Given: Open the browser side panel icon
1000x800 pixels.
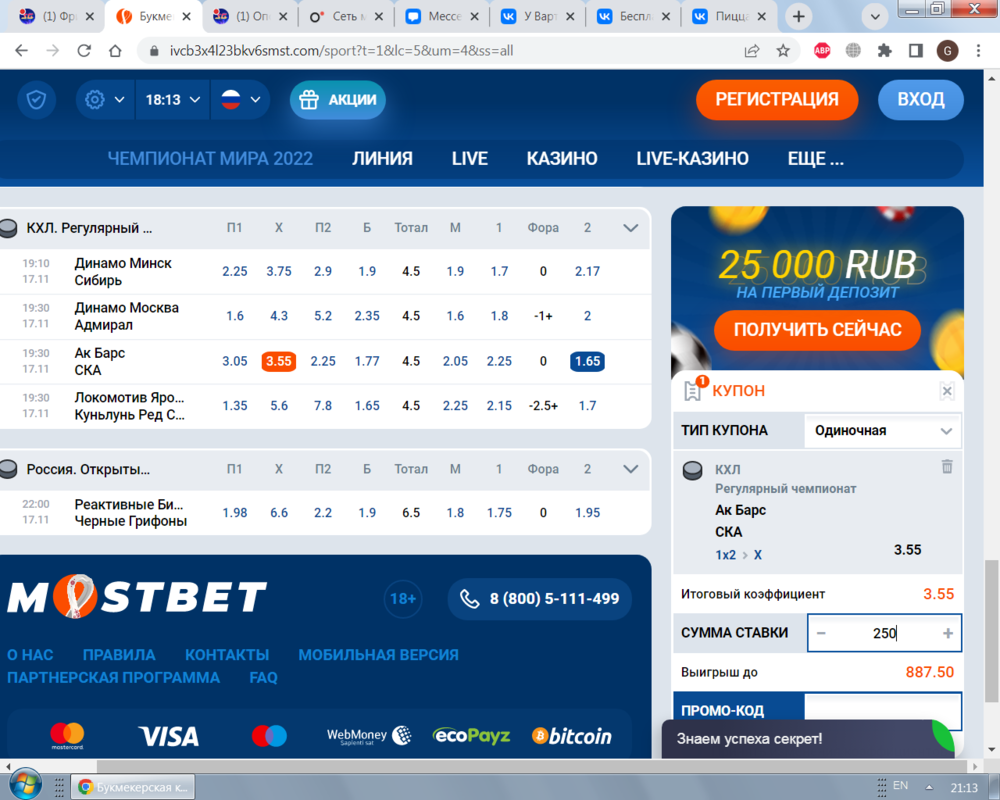Looking at the screenshot, I should click(x=916, y=51).
